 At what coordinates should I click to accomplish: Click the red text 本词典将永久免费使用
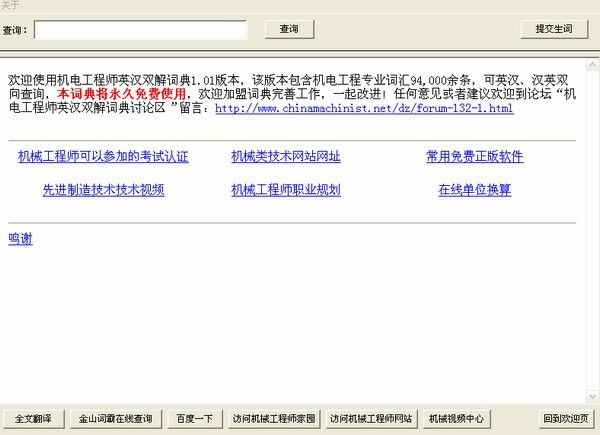click(x=121, y=94)
